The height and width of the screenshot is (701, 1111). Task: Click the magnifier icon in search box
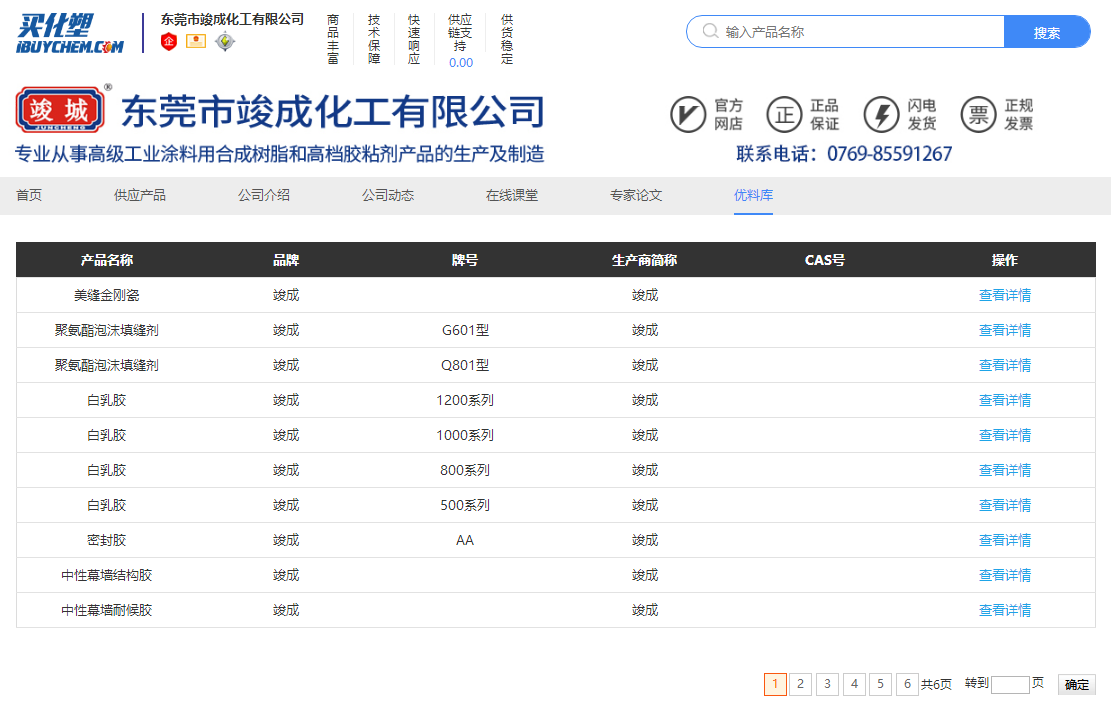[710, 31]
